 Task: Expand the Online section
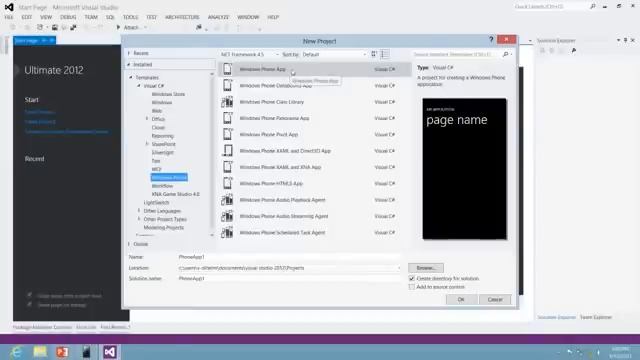(x=129, y=244)
